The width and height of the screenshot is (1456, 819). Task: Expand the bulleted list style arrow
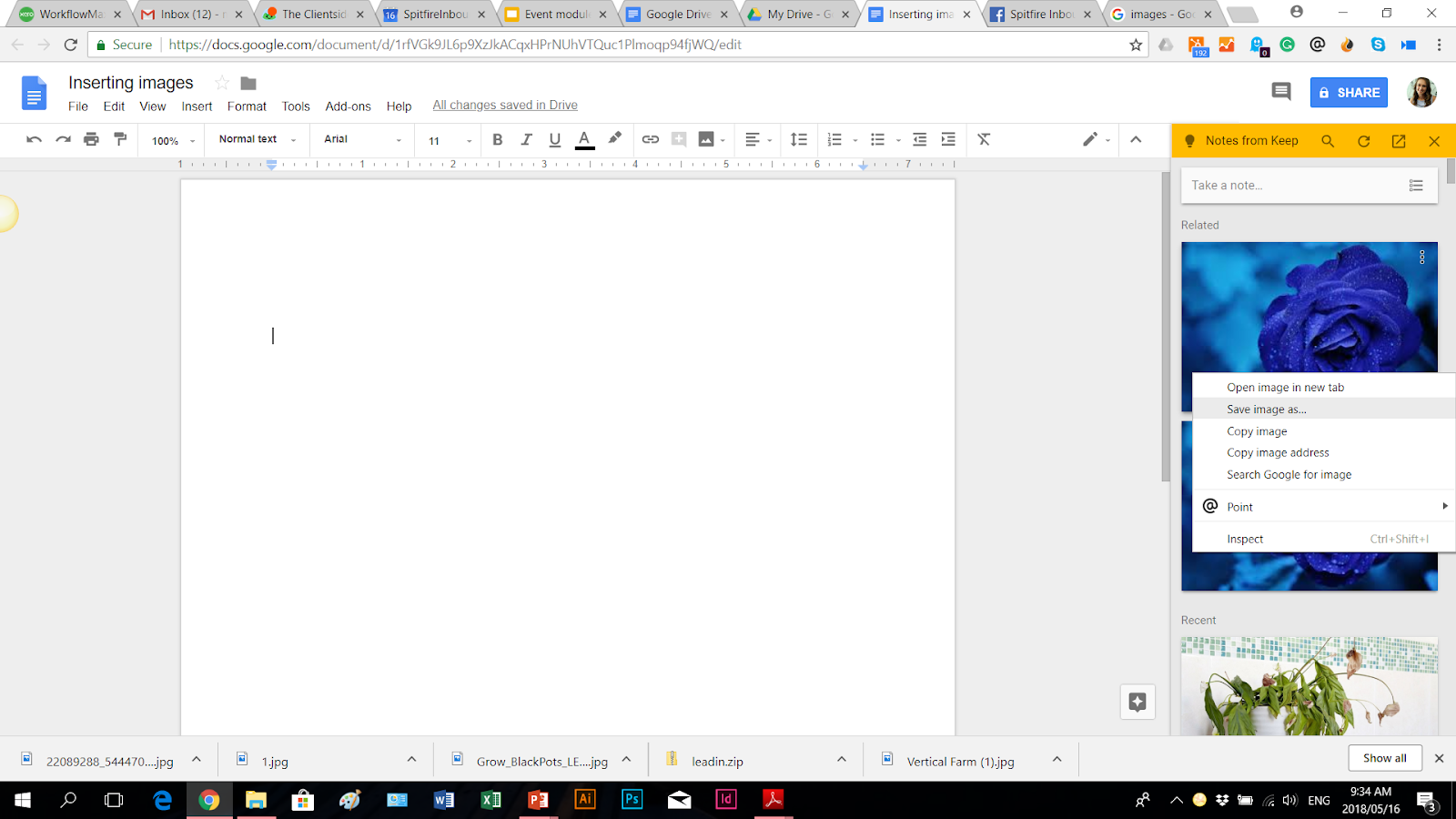click(x=898, y=140)
